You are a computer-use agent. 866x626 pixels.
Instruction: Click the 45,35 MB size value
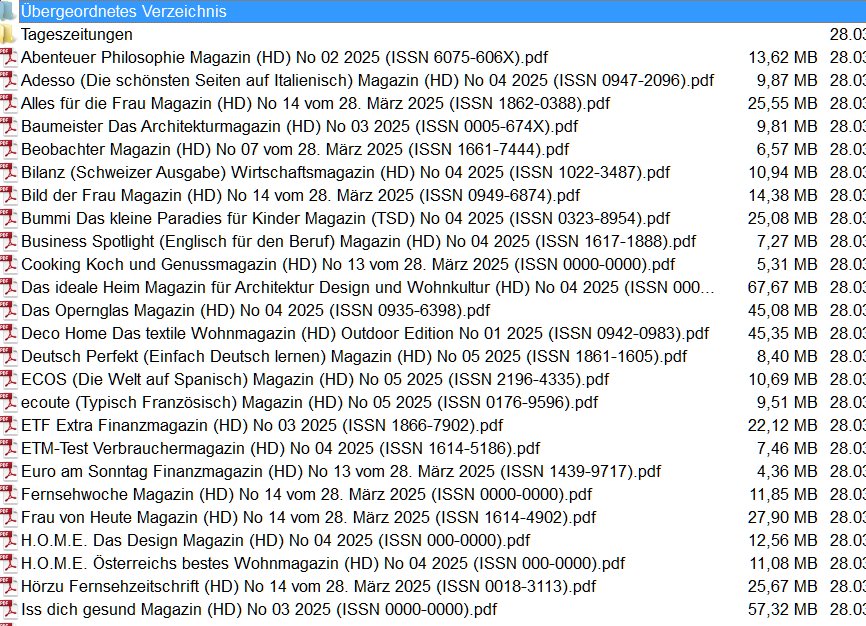782,333
